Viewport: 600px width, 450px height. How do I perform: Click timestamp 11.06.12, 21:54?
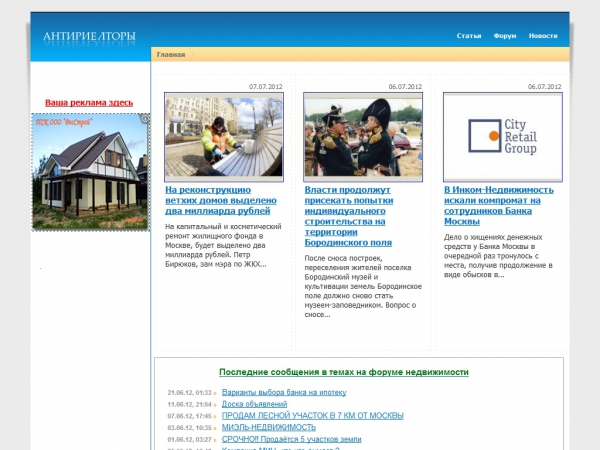pos(189,404)
